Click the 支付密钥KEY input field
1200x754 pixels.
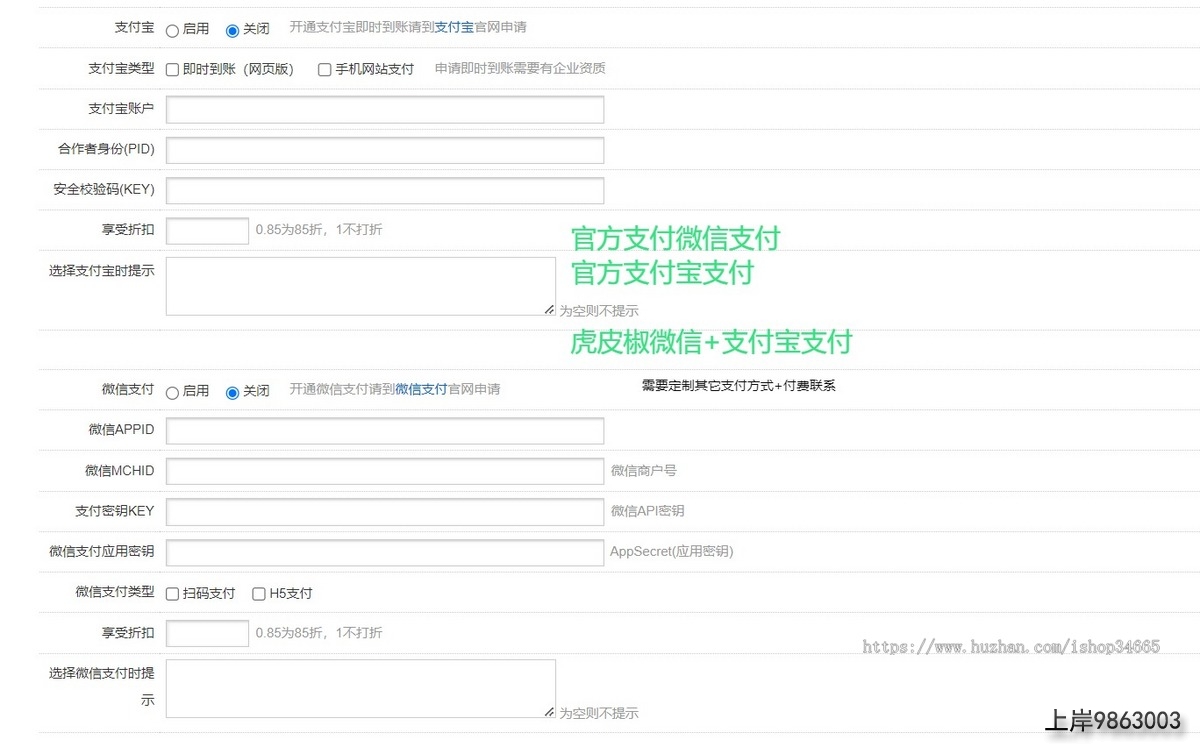click(385, 512)
